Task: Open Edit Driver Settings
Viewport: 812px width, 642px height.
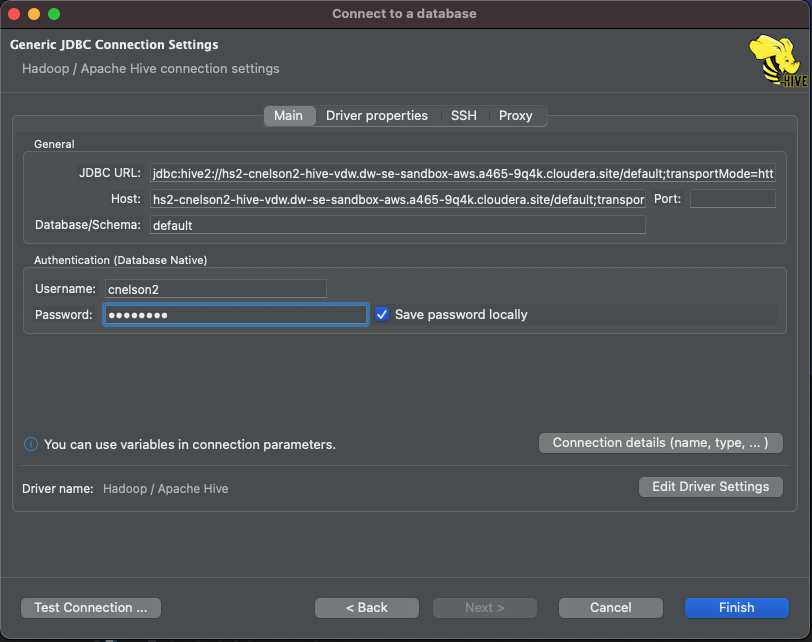Action: (710, 486)
